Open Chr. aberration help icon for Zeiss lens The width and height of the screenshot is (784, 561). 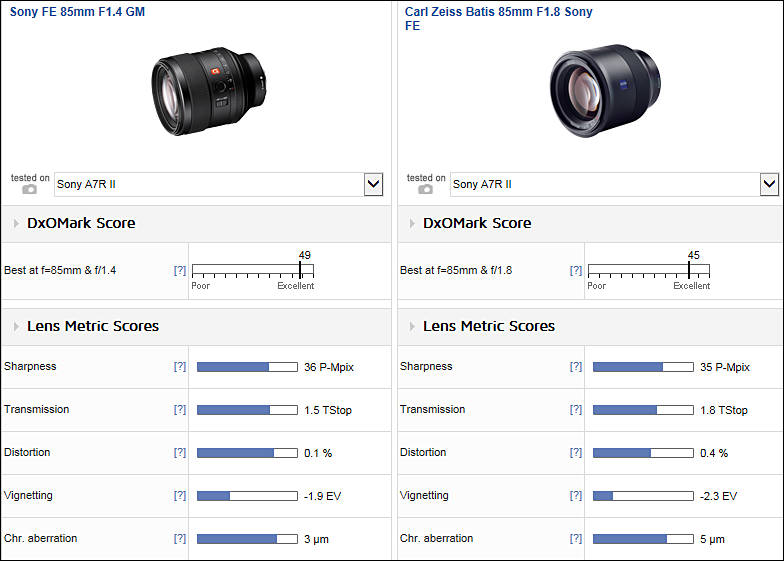[x=576, y=538]
